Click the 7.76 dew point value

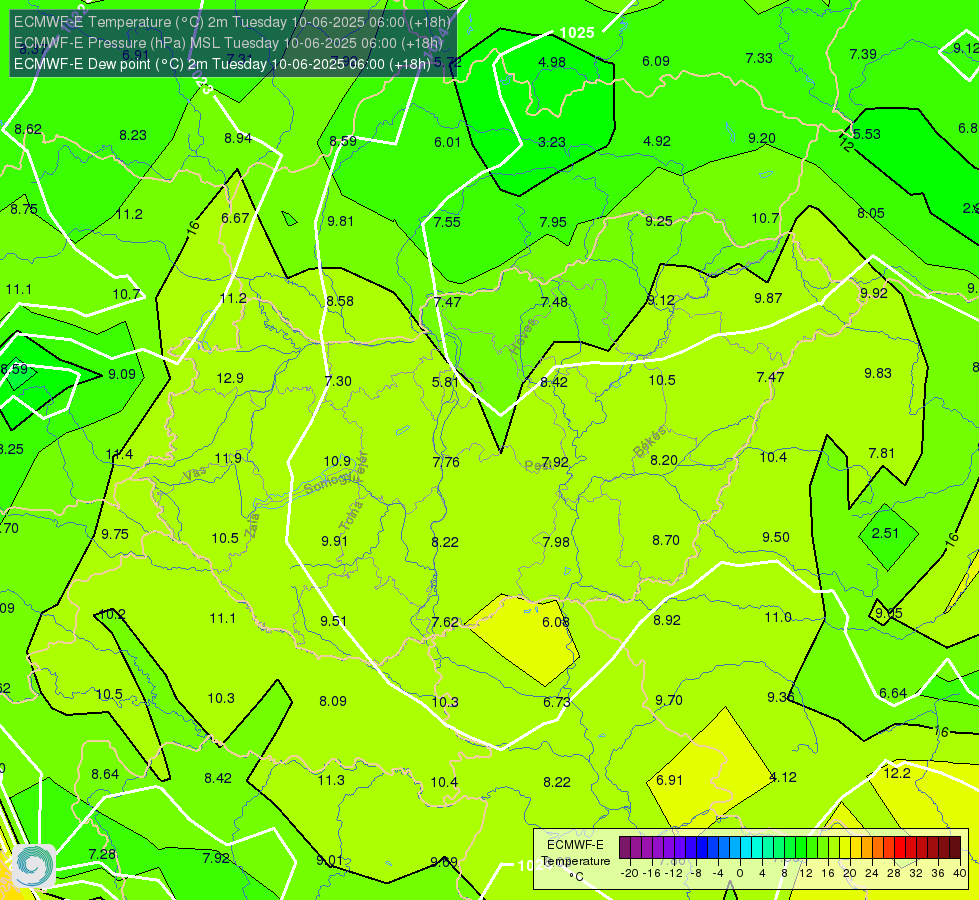[x=446, y=462]
